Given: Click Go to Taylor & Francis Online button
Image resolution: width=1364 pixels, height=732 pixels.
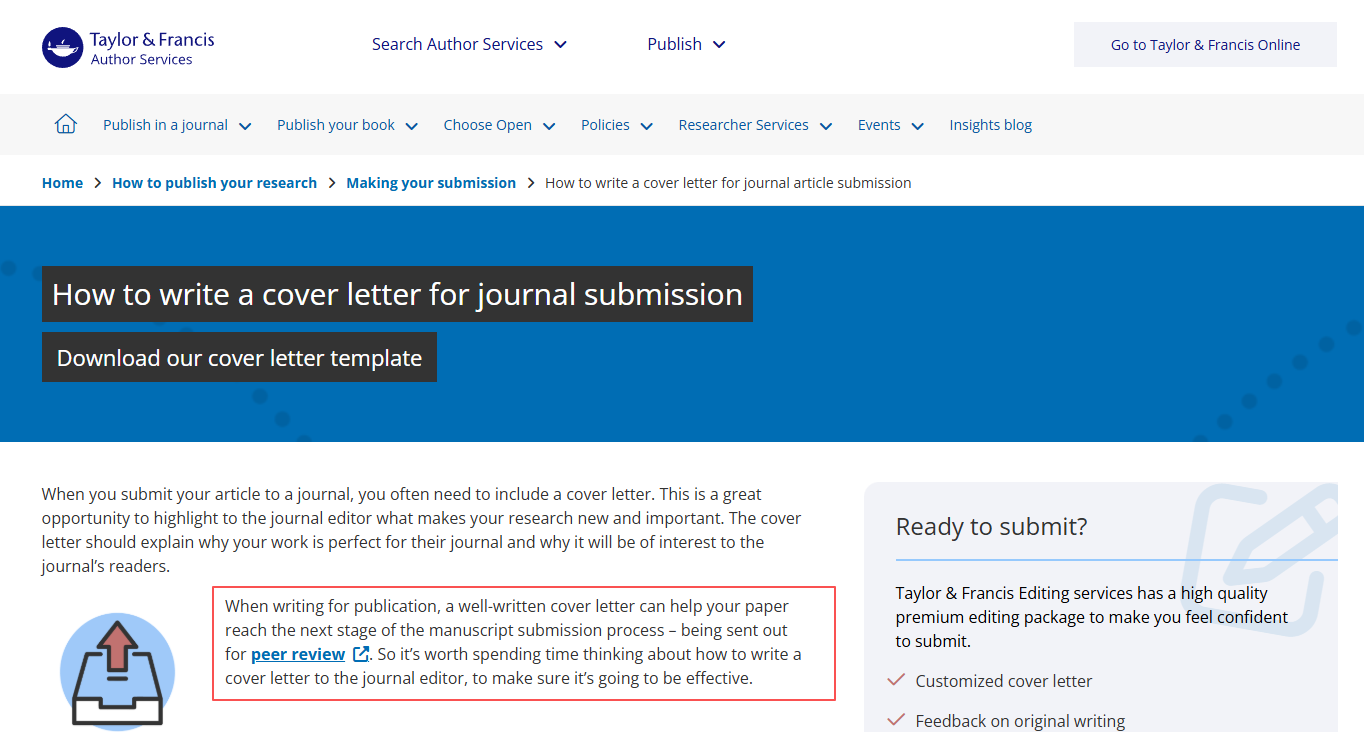Looking at the screenshot, I should pyautogui.click(x=1205, y=45).
